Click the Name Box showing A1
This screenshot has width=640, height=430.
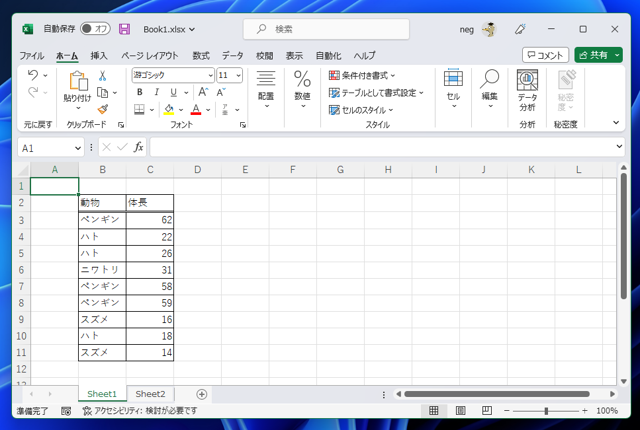51,148
